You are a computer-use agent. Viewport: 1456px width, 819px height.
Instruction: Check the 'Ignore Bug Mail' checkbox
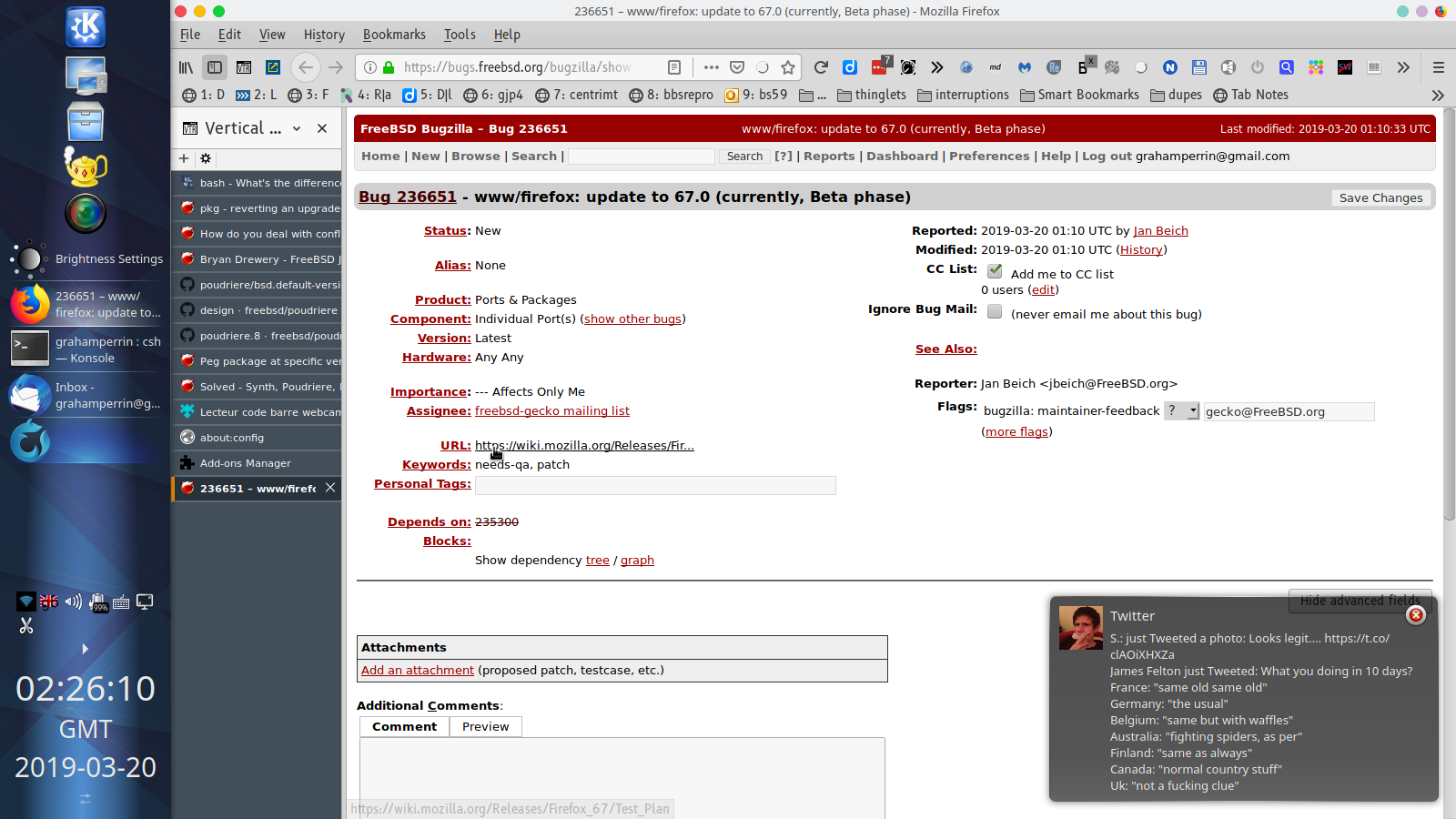coord(995,311)
